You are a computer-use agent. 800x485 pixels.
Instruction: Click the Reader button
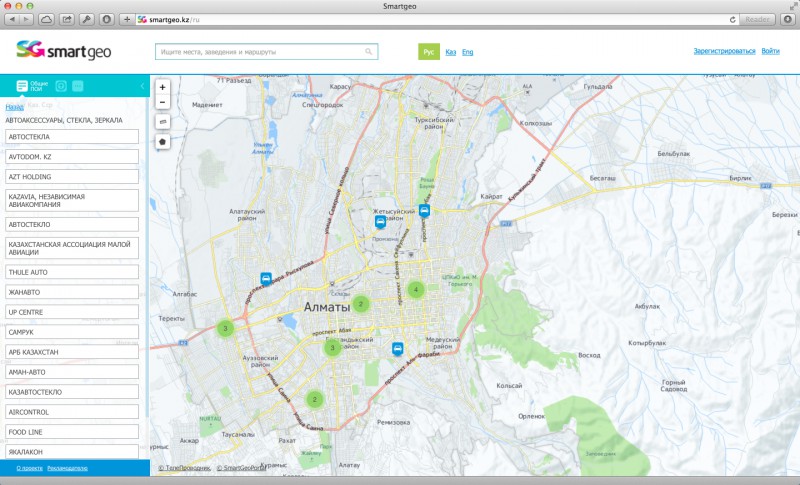coord(757,19)
